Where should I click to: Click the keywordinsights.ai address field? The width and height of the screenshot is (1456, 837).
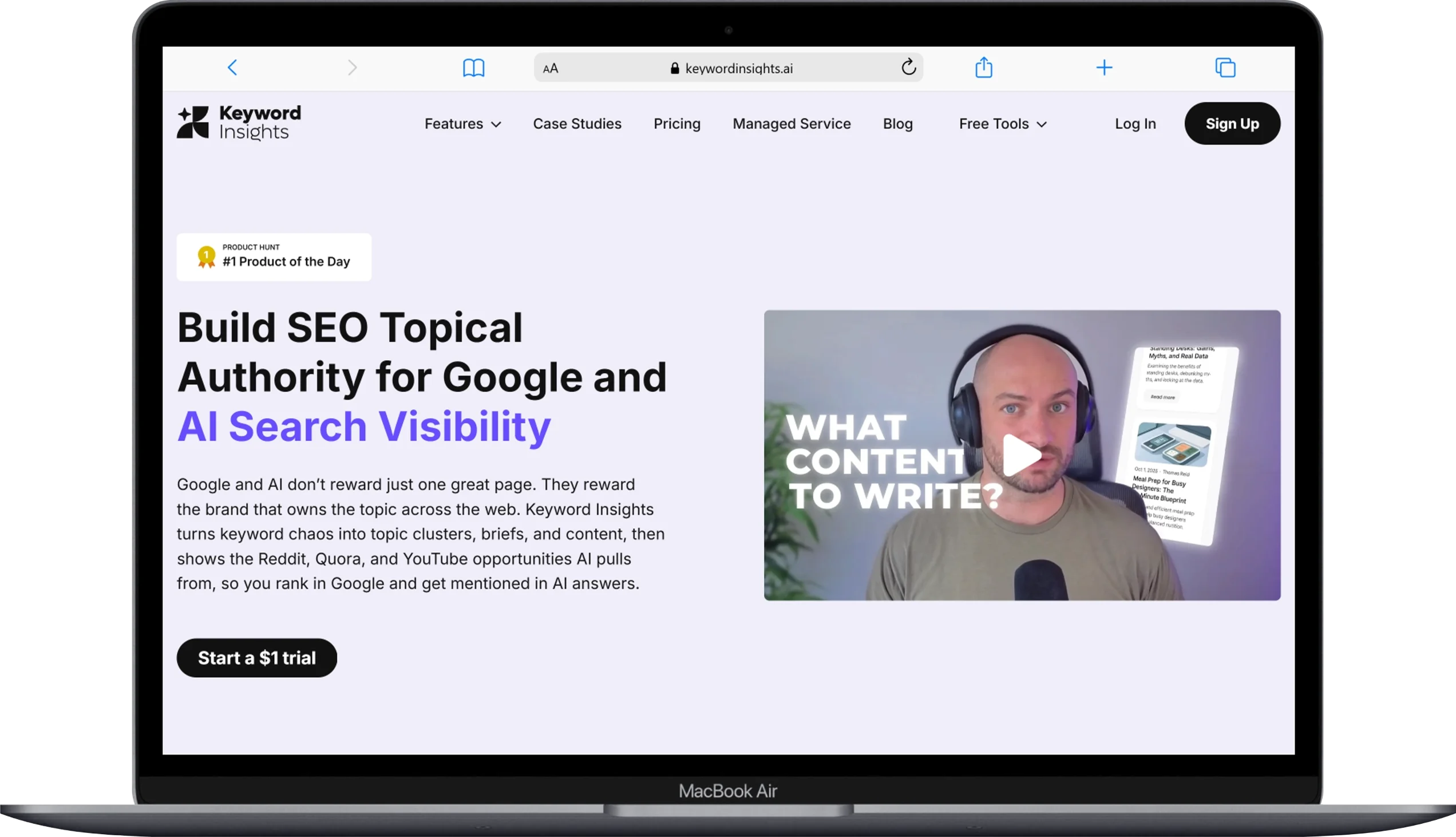(728, 68)
